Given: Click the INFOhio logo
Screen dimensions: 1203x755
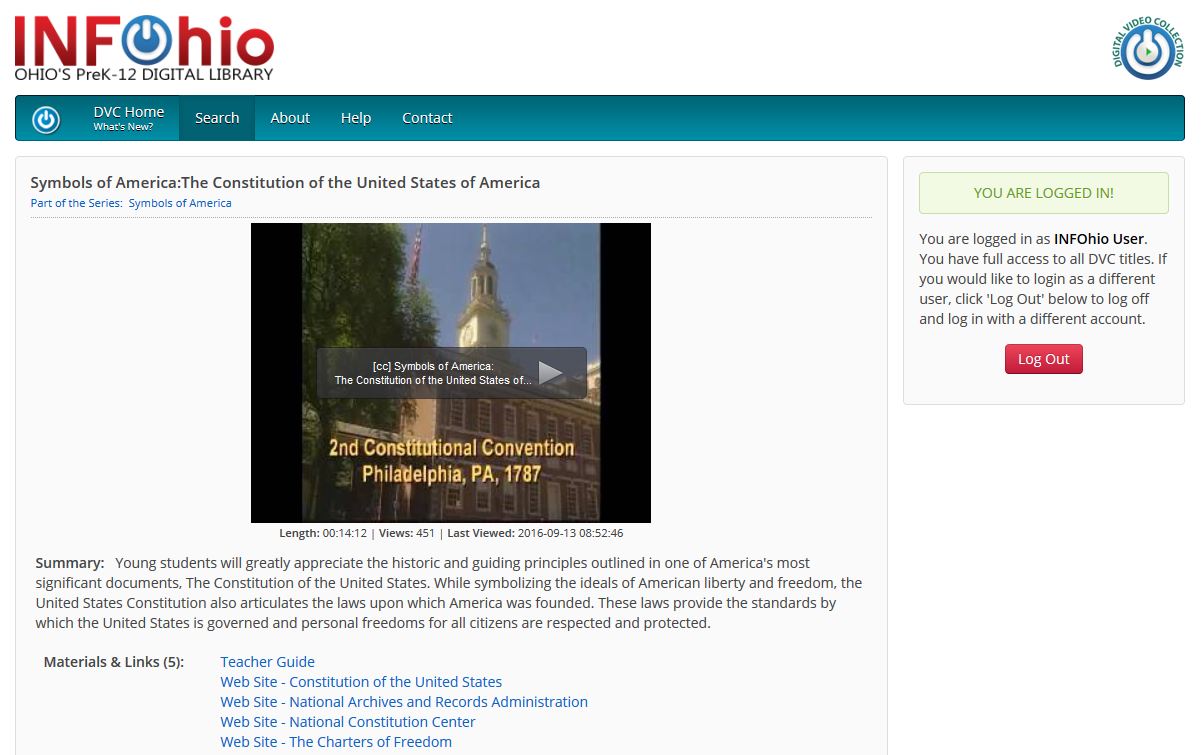Looking at the screenshot, I should (144, 47).
